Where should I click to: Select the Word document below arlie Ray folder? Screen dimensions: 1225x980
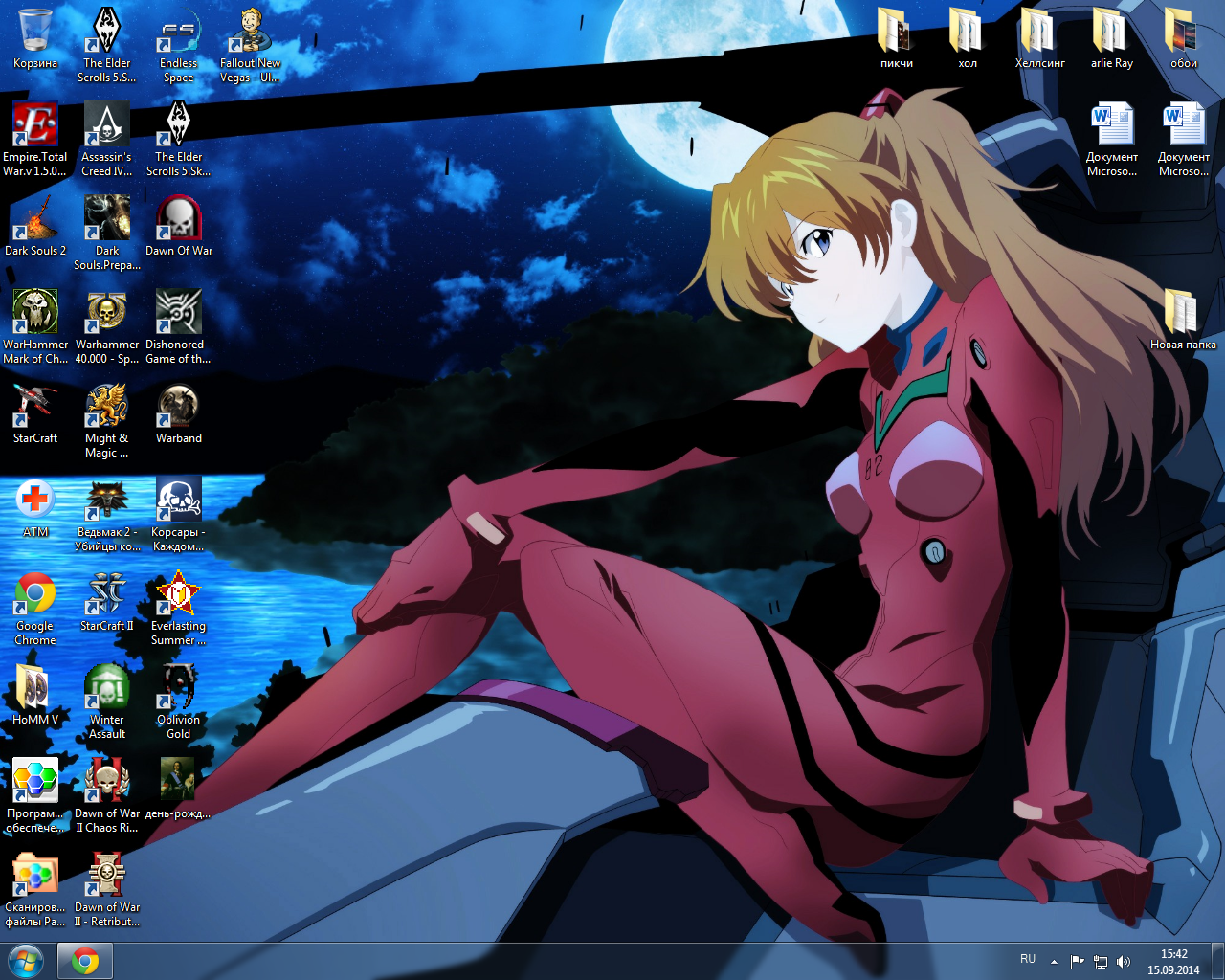[x=1111, y=139]
